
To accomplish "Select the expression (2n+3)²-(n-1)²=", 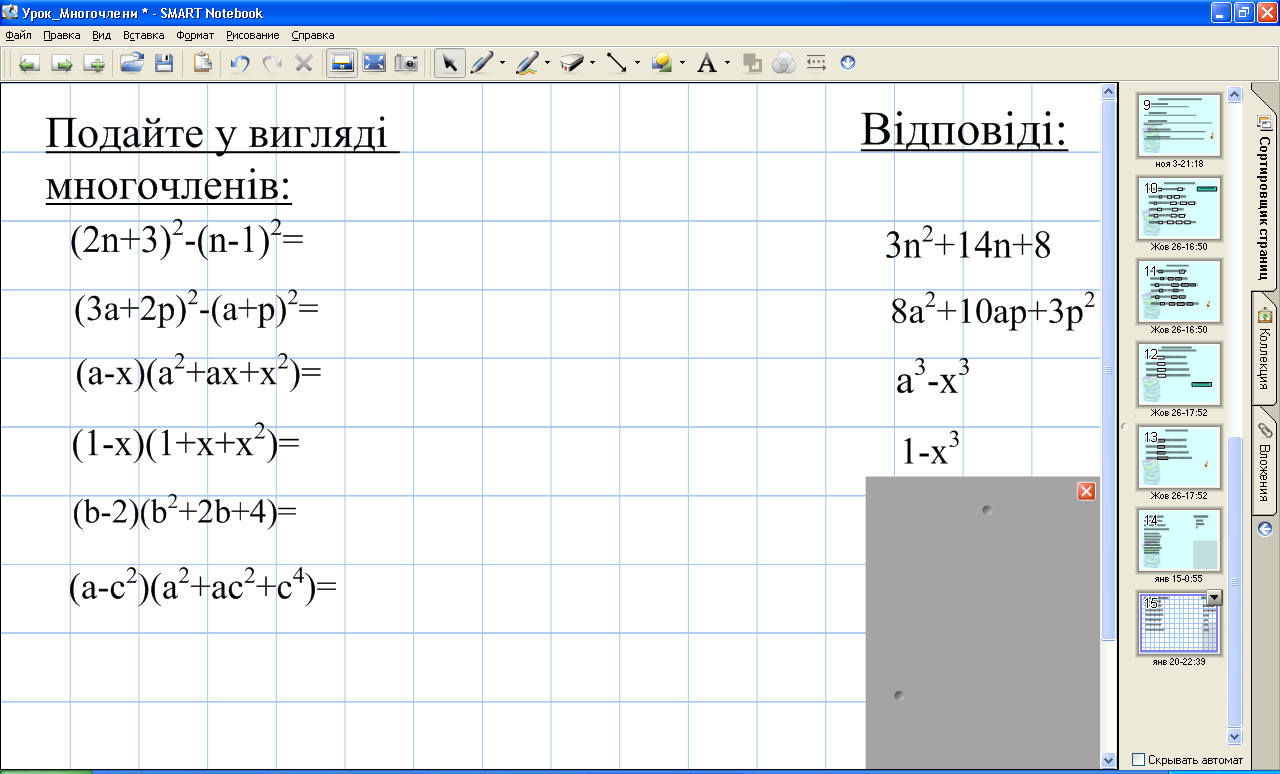I will (187, 241).
